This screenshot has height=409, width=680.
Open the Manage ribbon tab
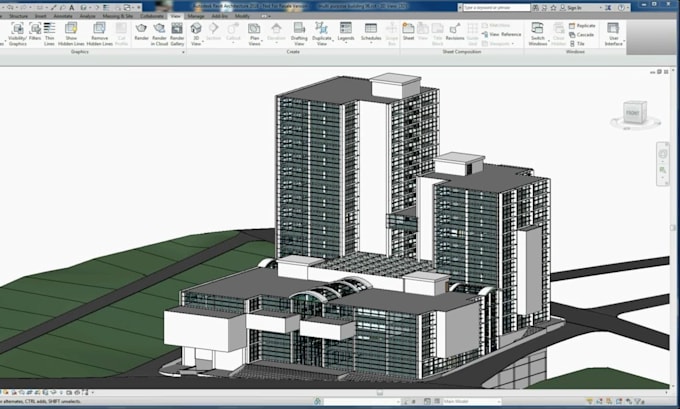[x=196, y=16]
